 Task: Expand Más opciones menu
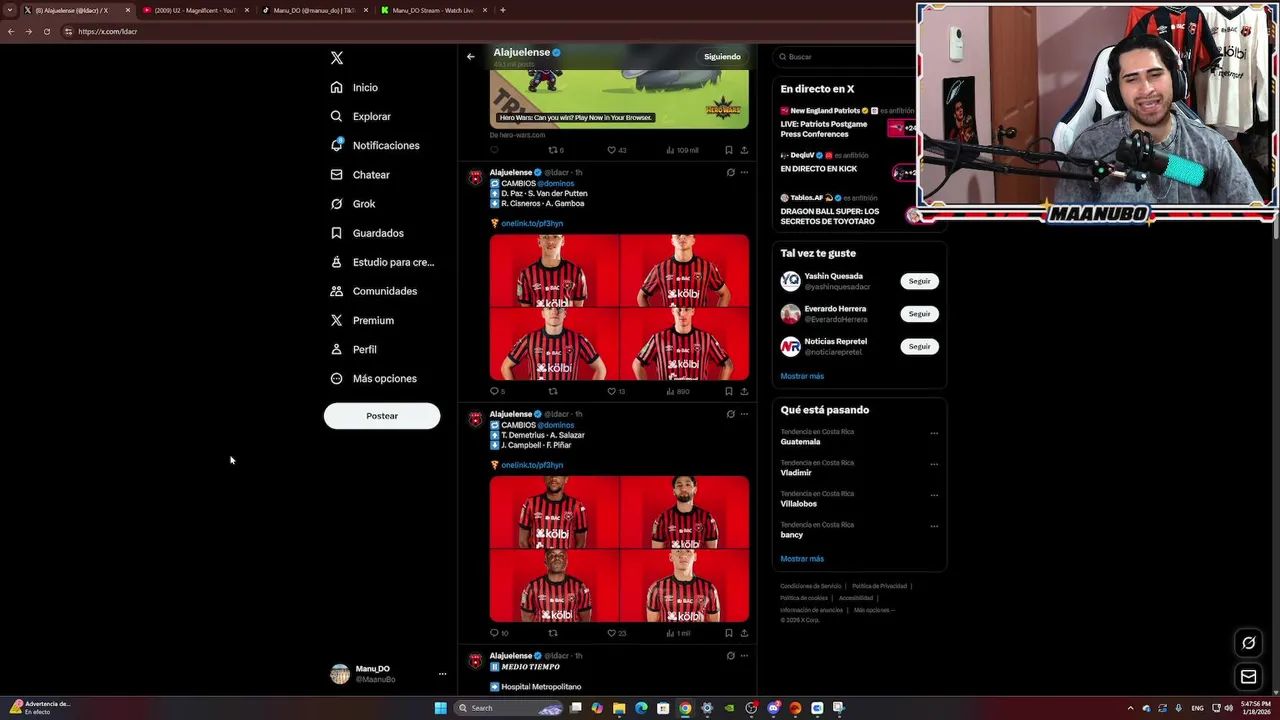(374, 379)
